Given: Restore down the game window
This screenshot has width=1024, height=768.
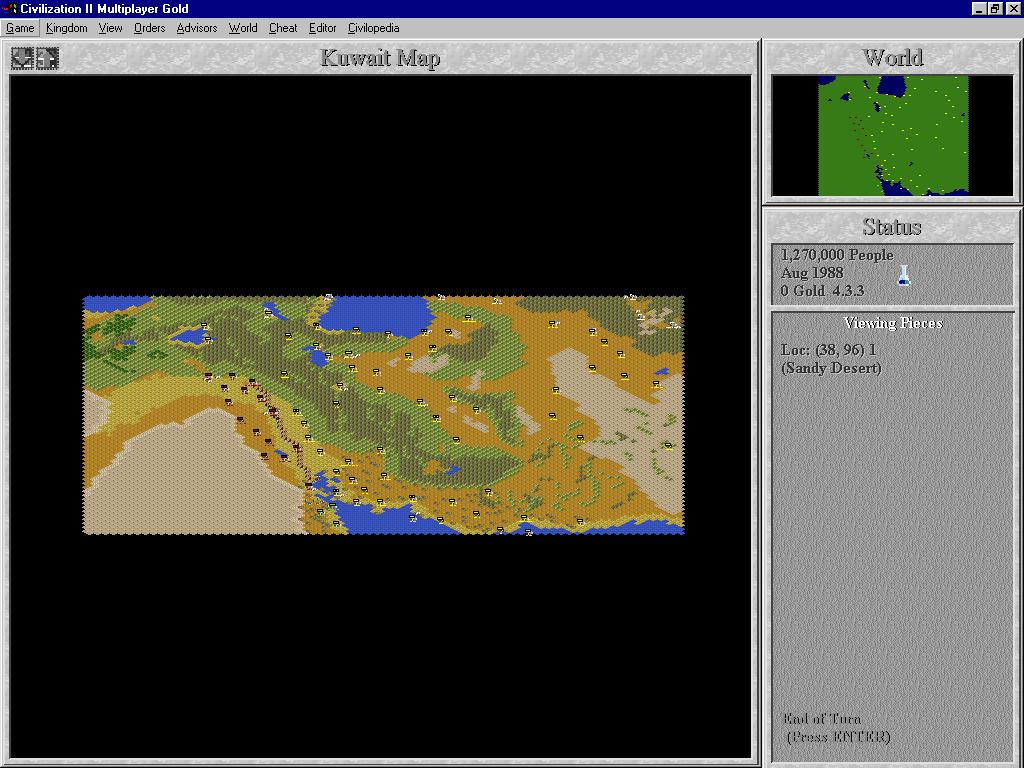Looking at the screenshot, I should [x=995, y=9].
